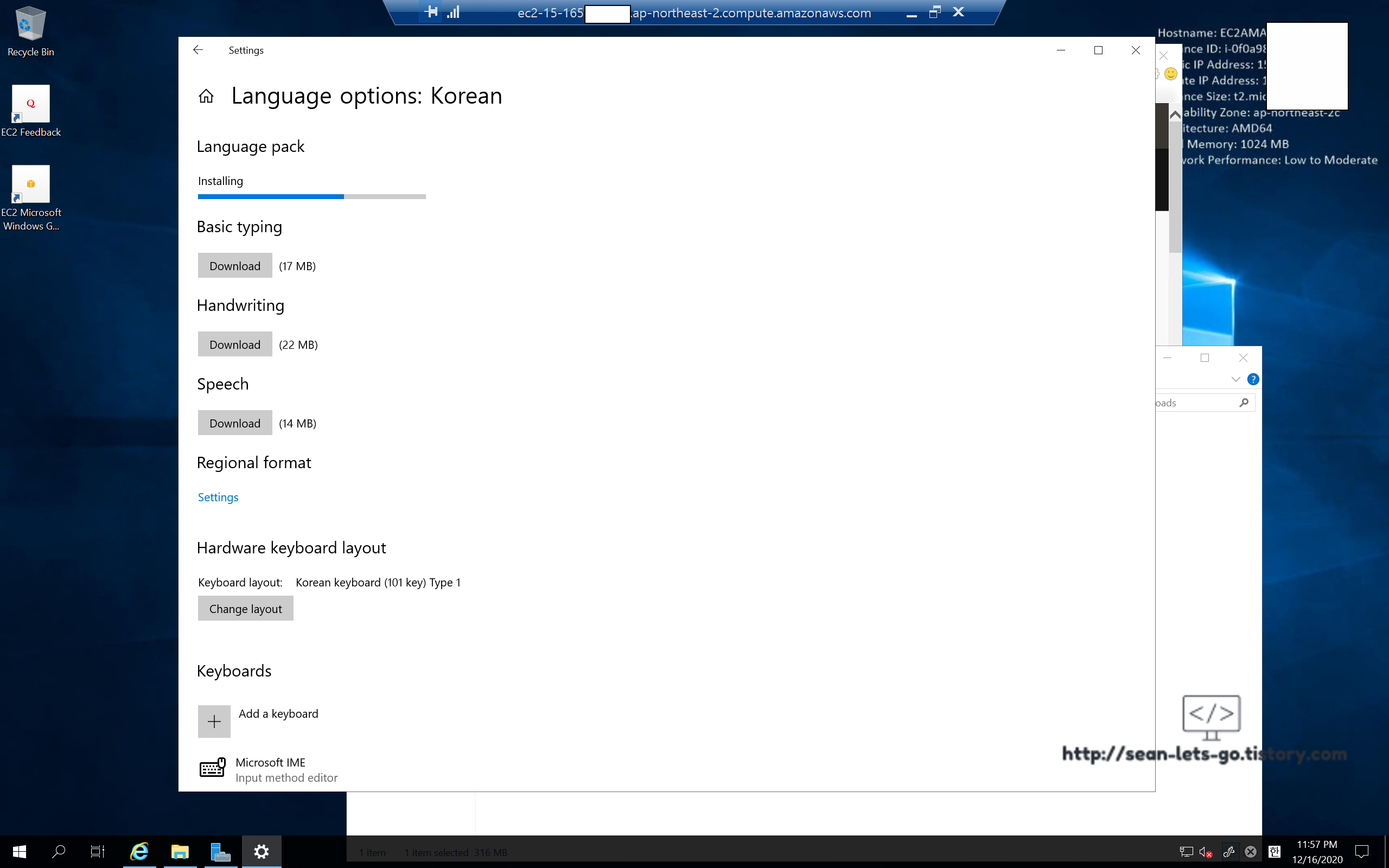Viewport: 1389px width, 868px height.
Task: Open Internet Explorer from the taskbar
Action: 139,851
